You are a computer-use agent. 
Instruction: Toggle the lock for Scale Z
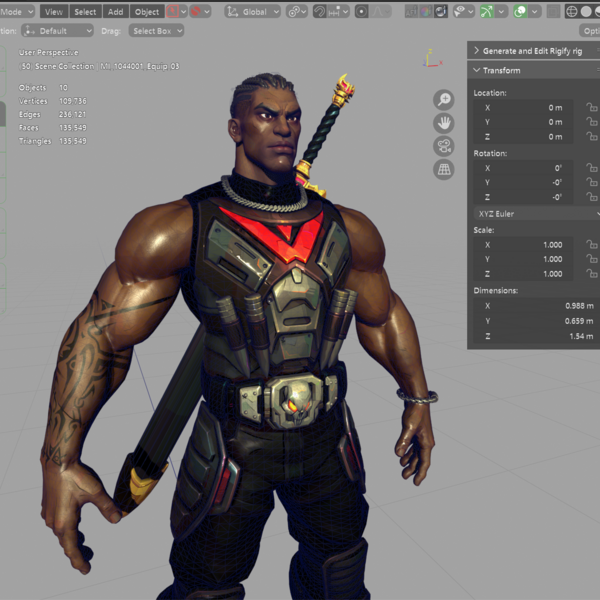click(592, 273)
